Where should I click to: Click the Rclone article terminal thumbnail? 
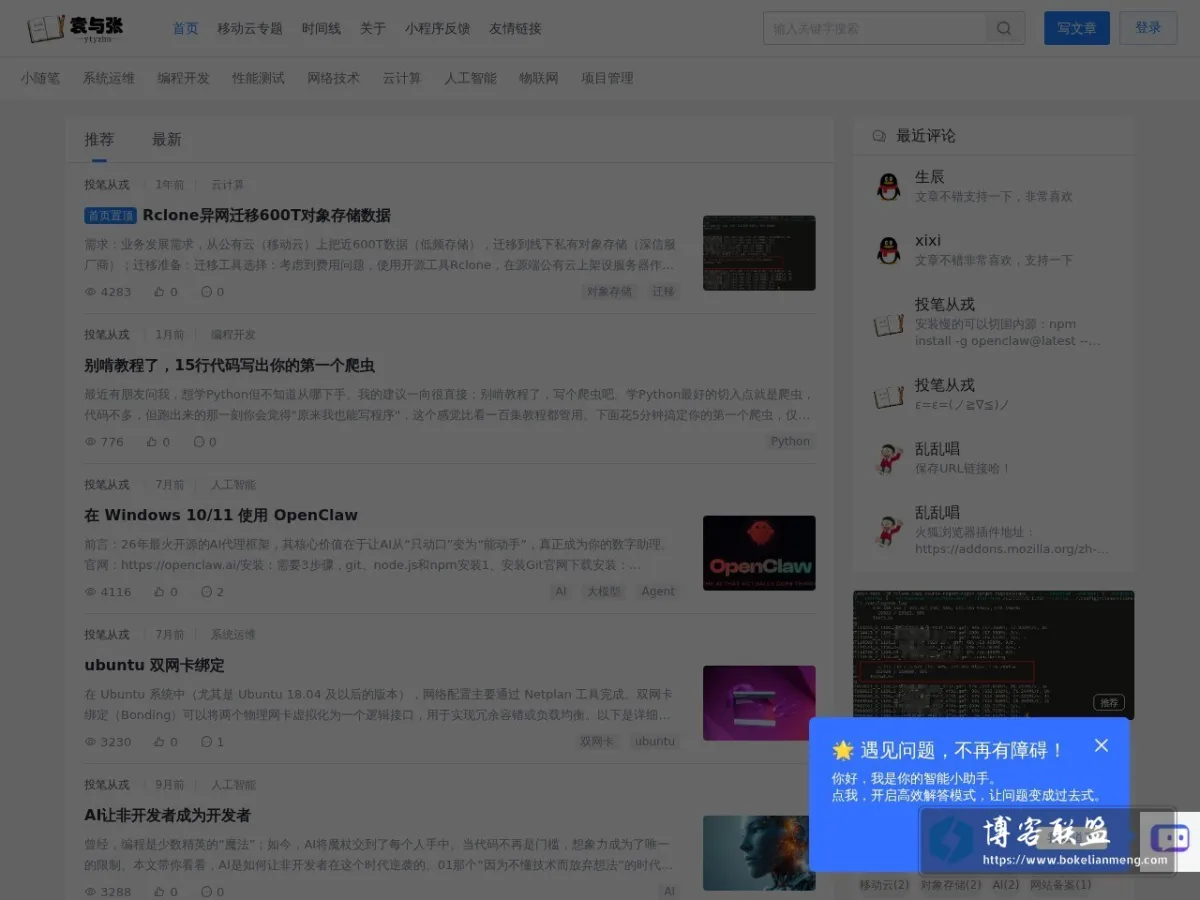pyautogui.click(x=759, y=253)
